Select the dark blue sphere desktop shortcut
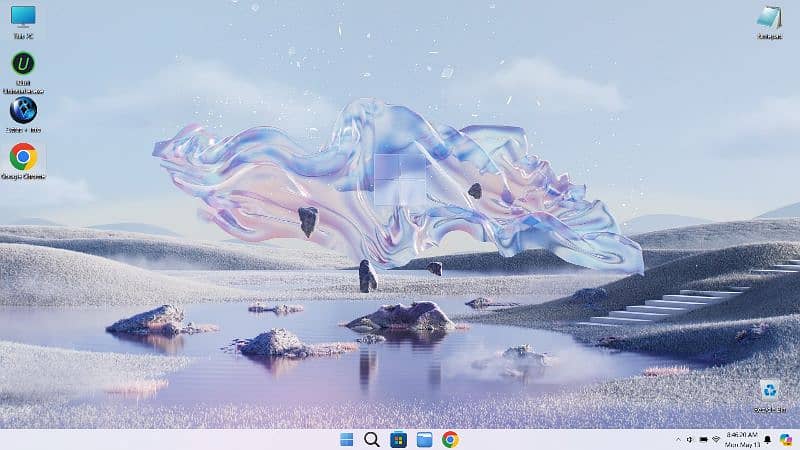Screen dimensions: 800x450 tap(22, 110)
